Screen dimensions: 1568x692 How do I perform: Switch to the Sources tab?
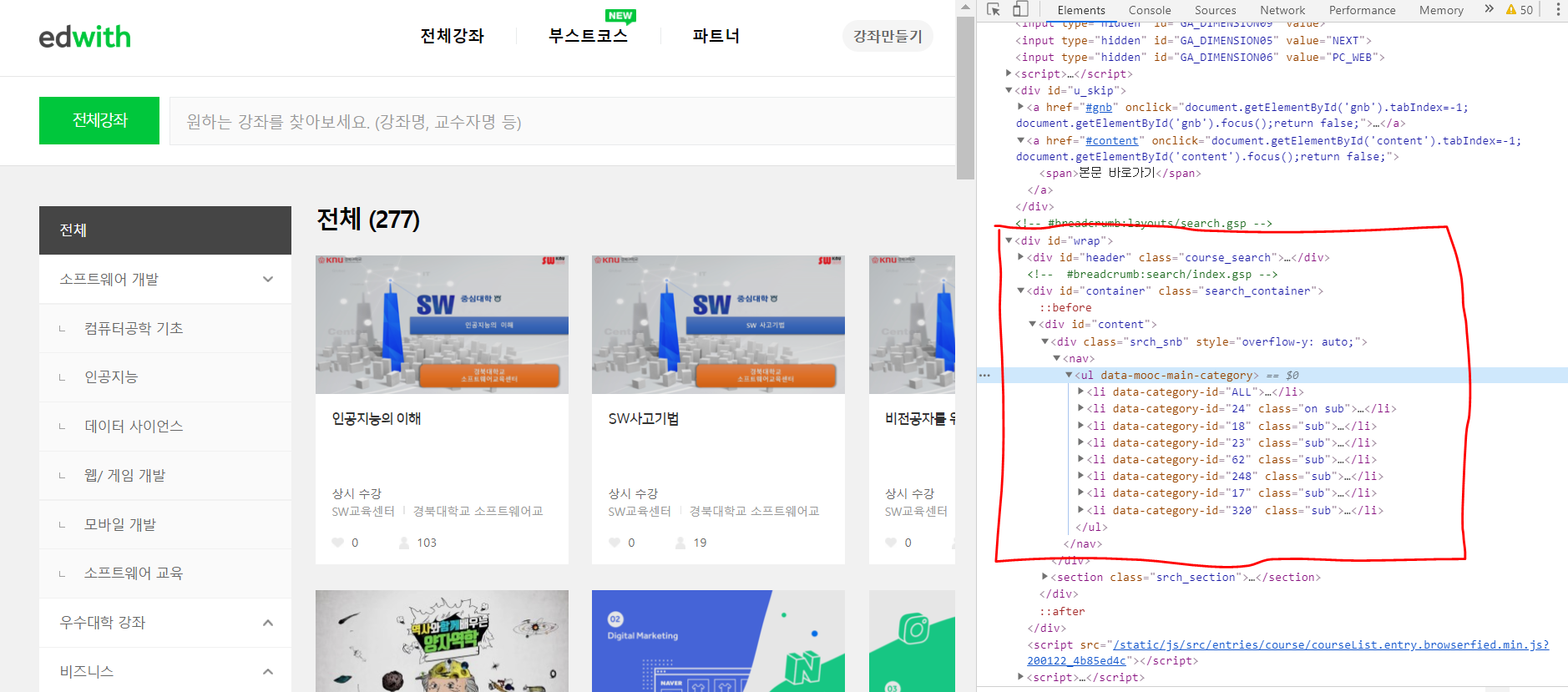pos(1215,10)
